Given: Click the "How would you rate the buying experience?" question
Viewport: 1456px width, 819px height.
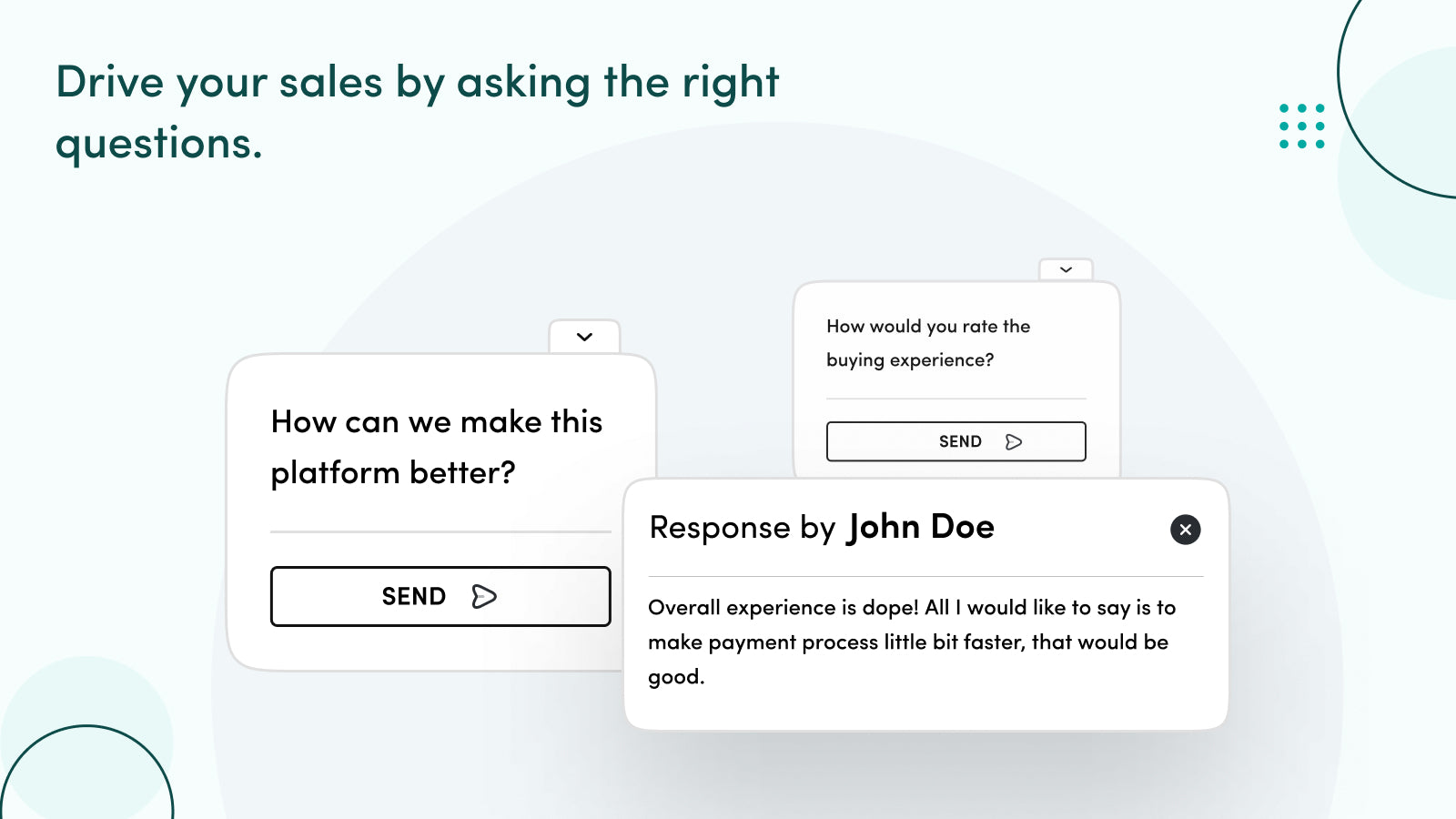Looking at the screenshot, I should click(928, 343).
